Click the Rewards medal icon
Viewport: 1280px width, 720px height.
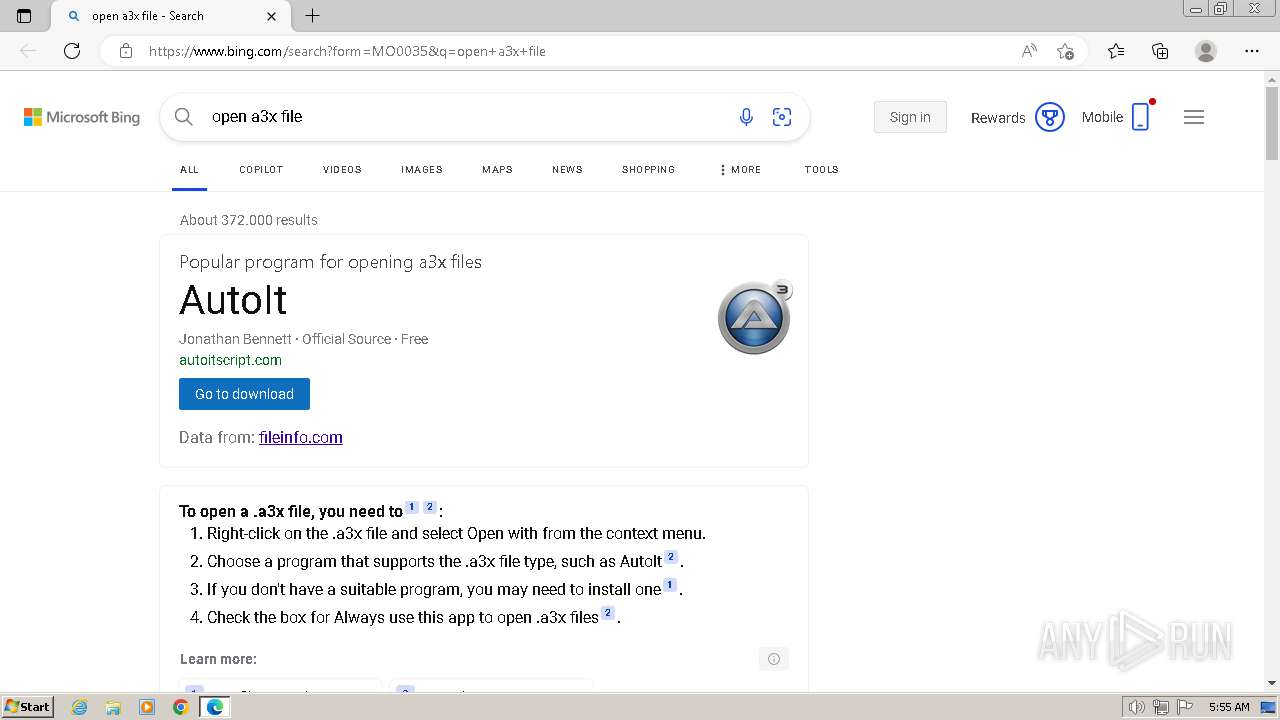pyautogui.click(x=1049, y=117)
